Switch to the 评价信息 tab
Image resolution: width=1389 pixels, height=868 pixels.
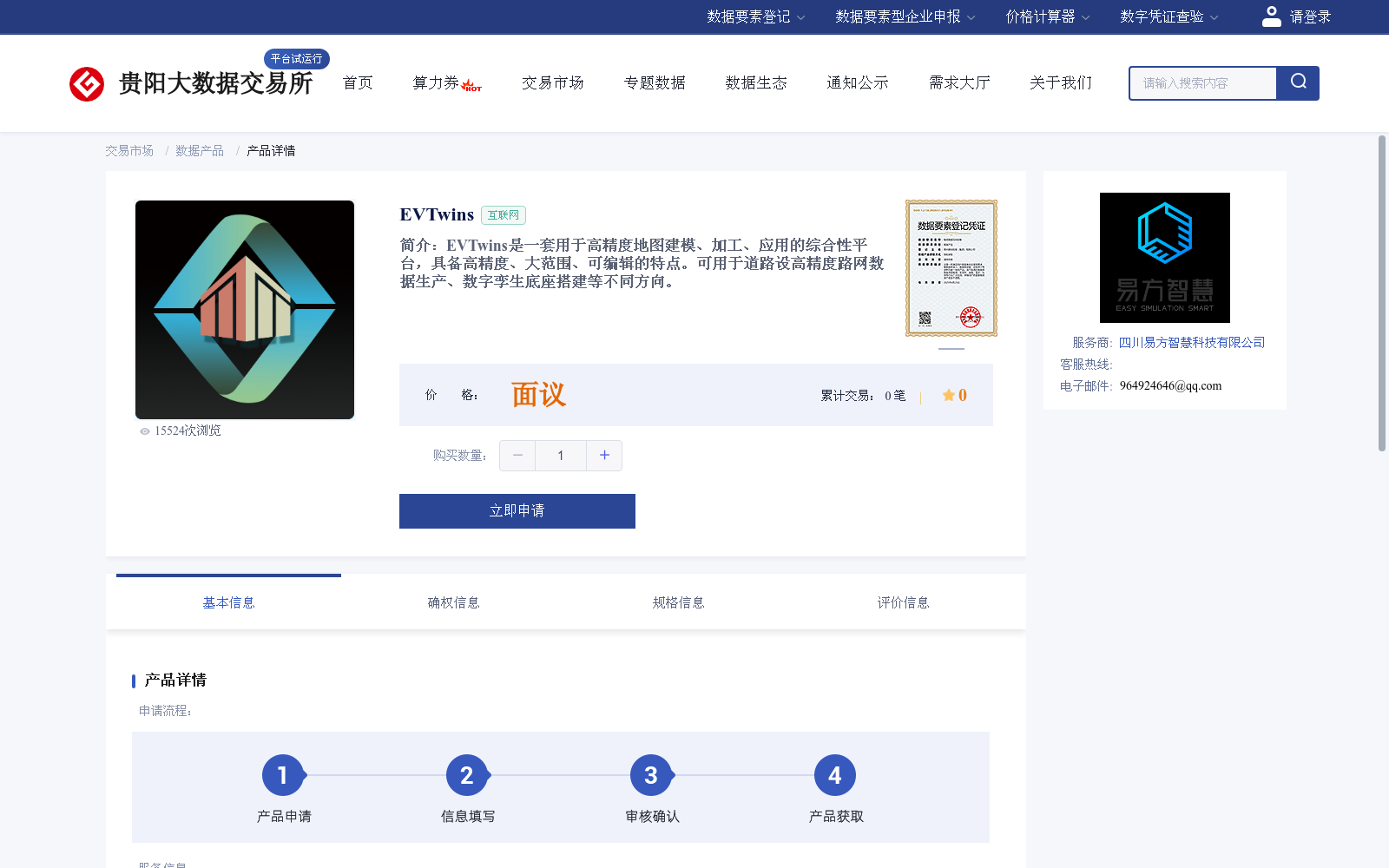click(x=903, y=602)
